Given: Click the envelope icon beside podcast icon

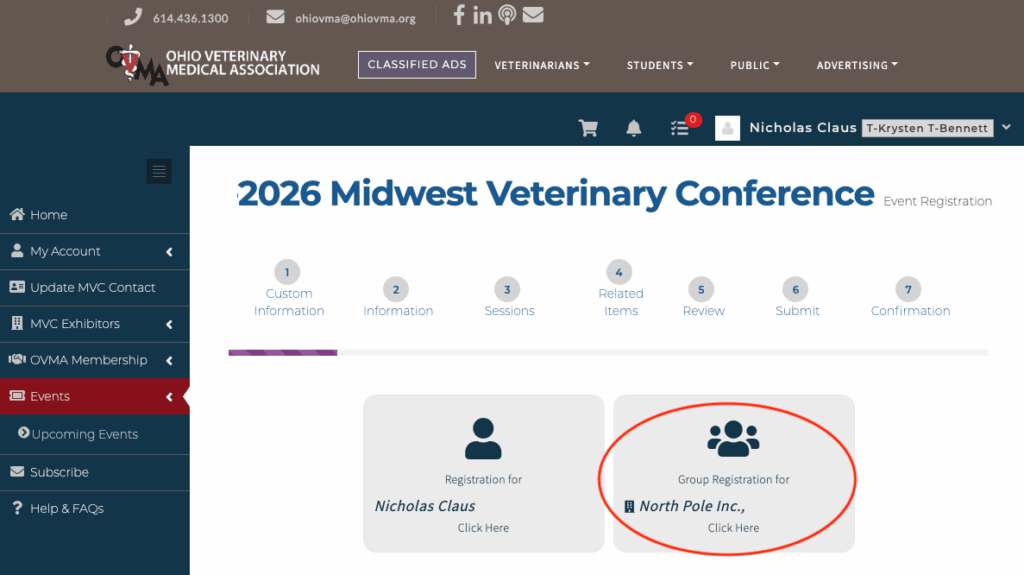Looking at the screenshot, I should pyautogui.click(x=533, y=15).
